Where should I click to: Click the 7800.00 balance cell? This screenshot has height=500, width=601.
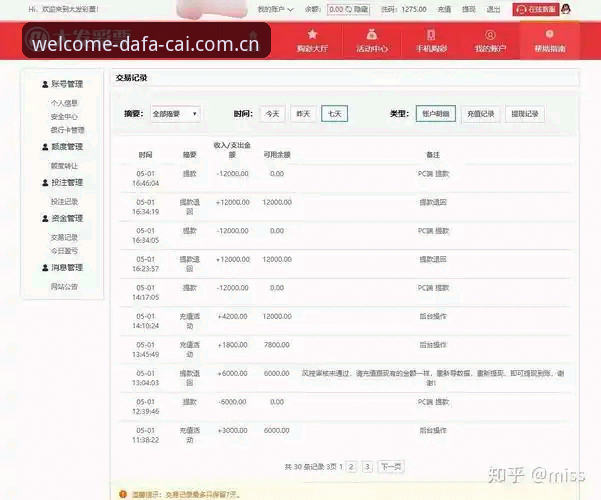click(x=277, y=345)
